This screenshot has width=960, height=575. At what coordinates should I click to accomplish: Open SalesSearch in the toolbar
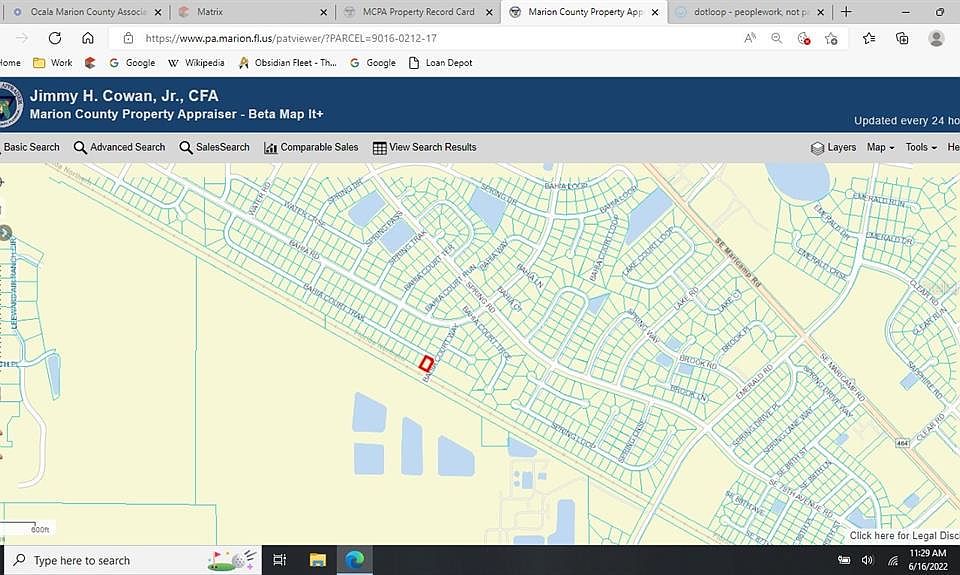[214, 147]
